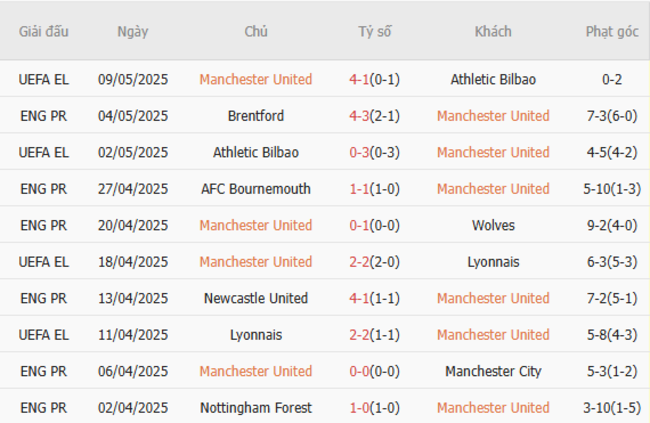
Task: Open the Brentford team link
Action: point(255,116)
